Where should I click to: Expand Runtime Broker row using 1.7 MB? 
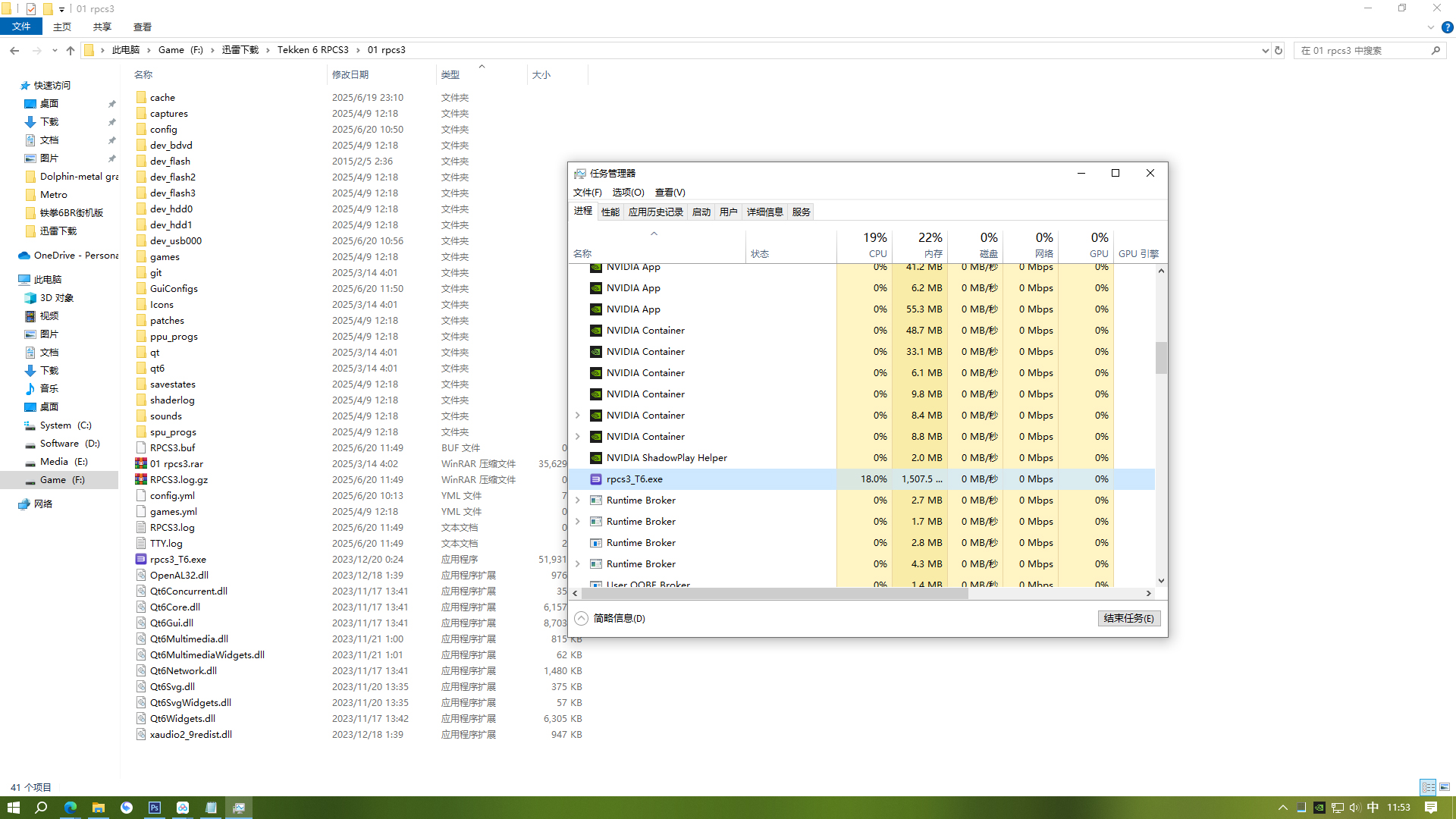578,521
